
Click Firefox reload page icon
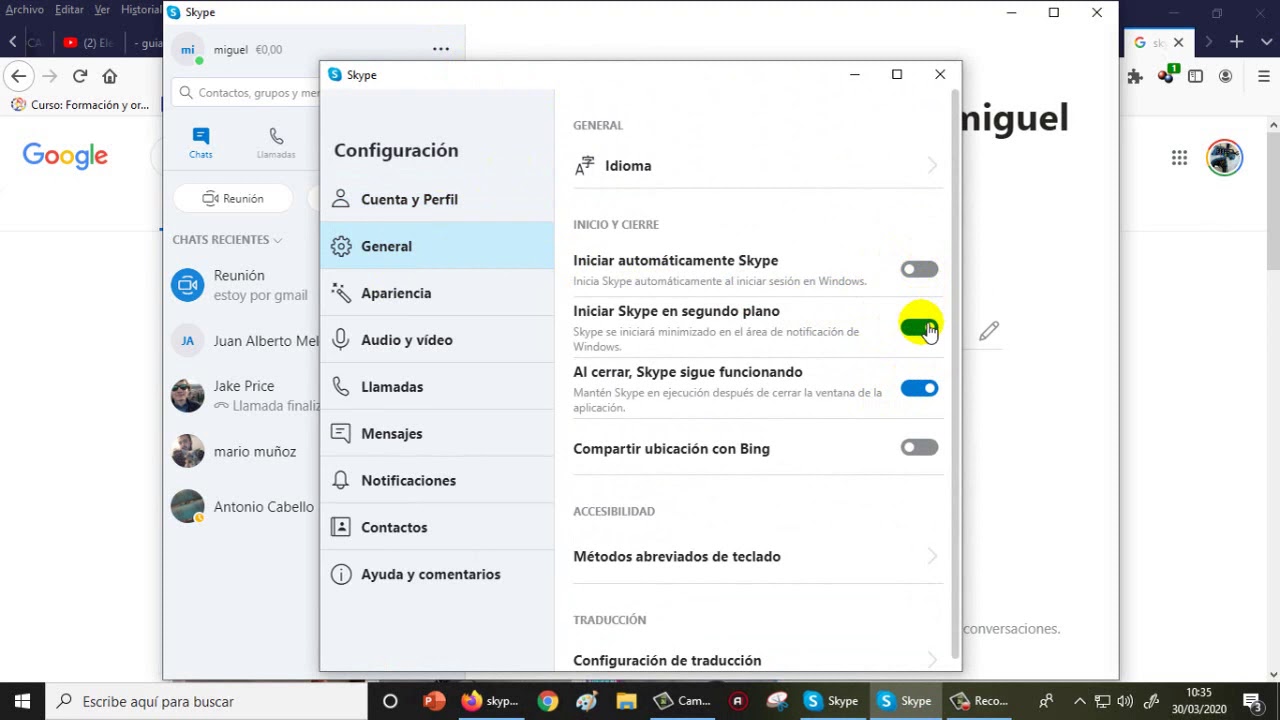(80, 76)
